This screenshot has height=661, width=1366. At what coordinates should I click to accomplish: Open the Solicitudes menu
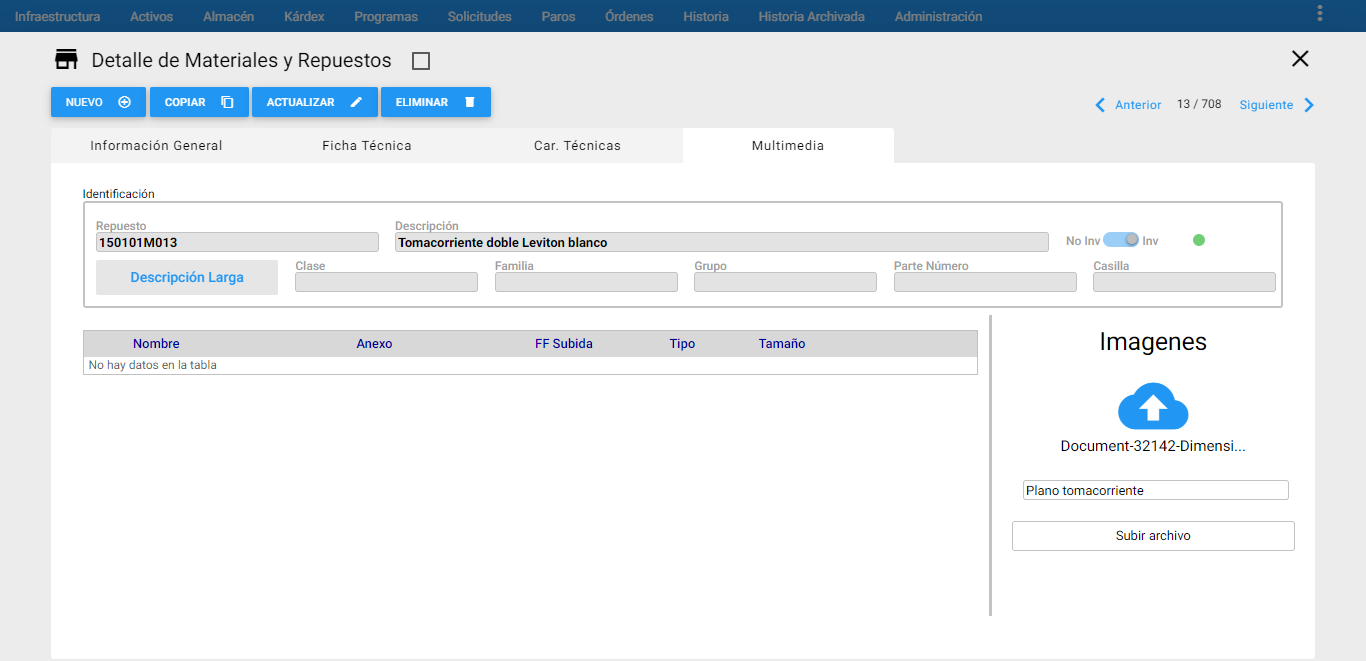click(x=479, y=16)
